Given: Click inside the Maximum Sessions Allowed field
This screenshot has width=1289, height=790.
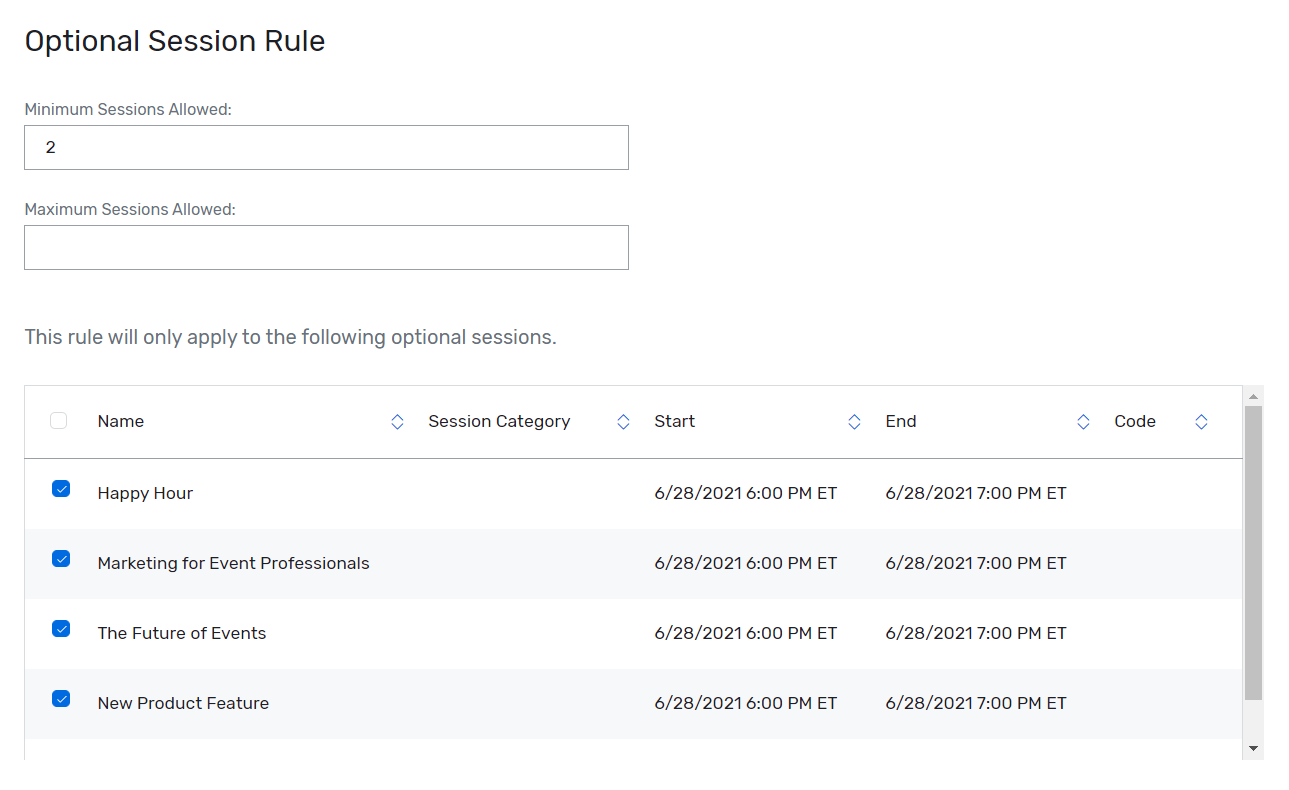Looking at the screenshot, I should [x=326, y=247].
